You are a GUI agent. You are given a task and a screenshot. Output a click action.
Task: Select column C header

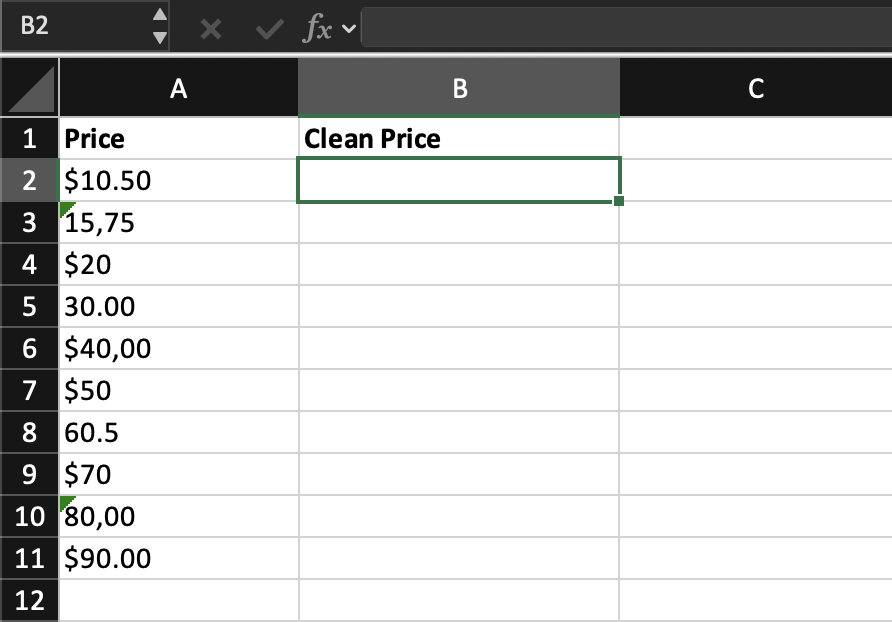coord(755,88)
